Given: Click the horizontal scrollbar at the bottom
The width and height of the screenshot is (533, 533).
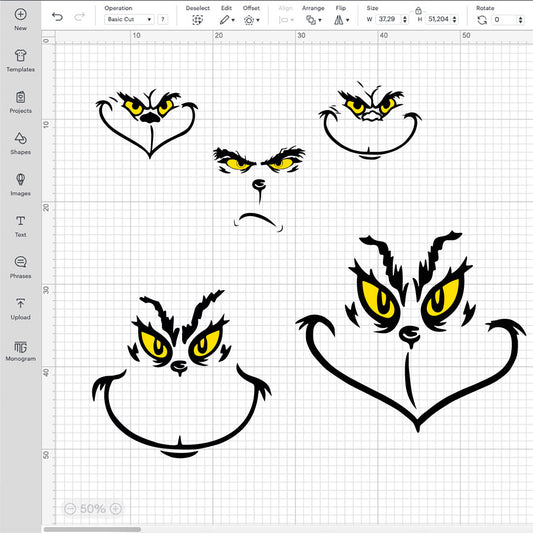Looking at the screenshot, I should tap(92, 529).
